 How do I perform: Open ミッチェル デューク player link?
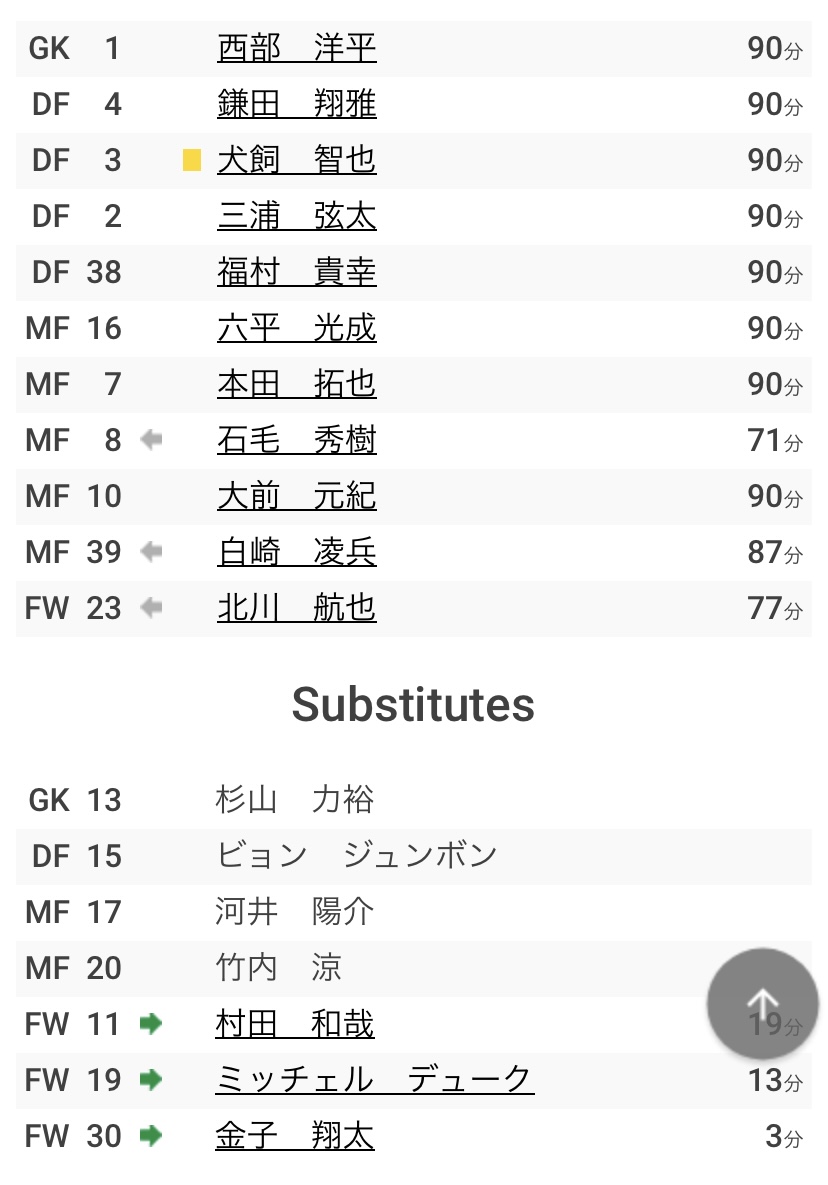tap(375, 1080)
